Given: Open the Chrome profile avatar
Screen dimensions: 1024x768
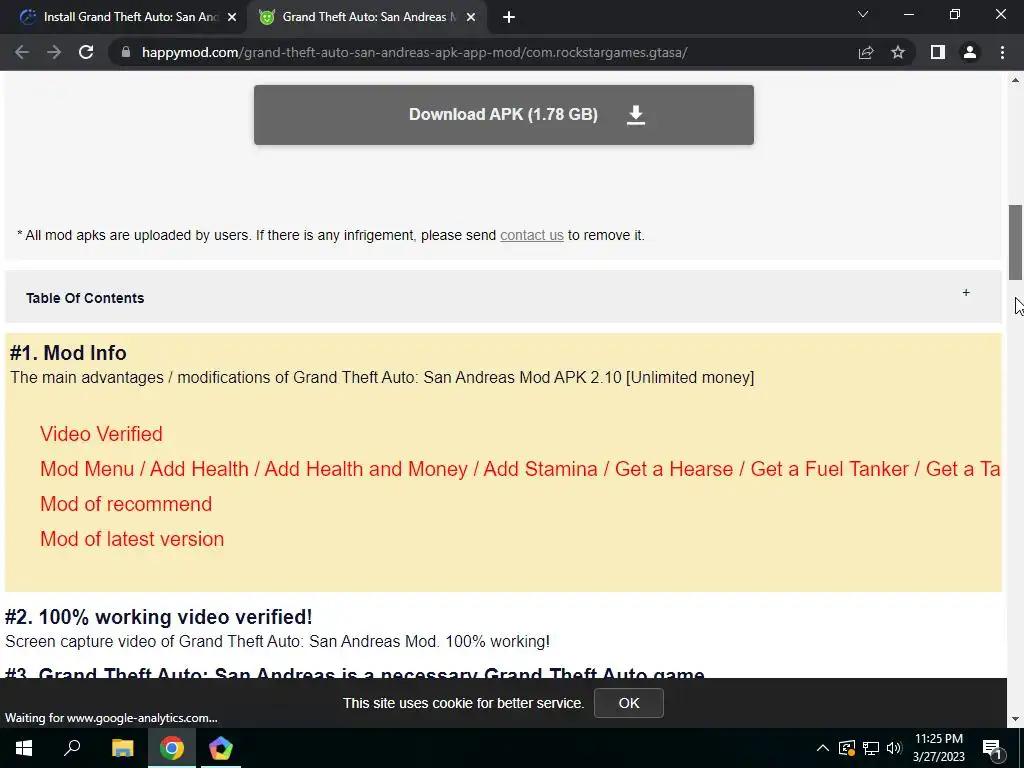Looking at the screenshot, I should 970,52.
